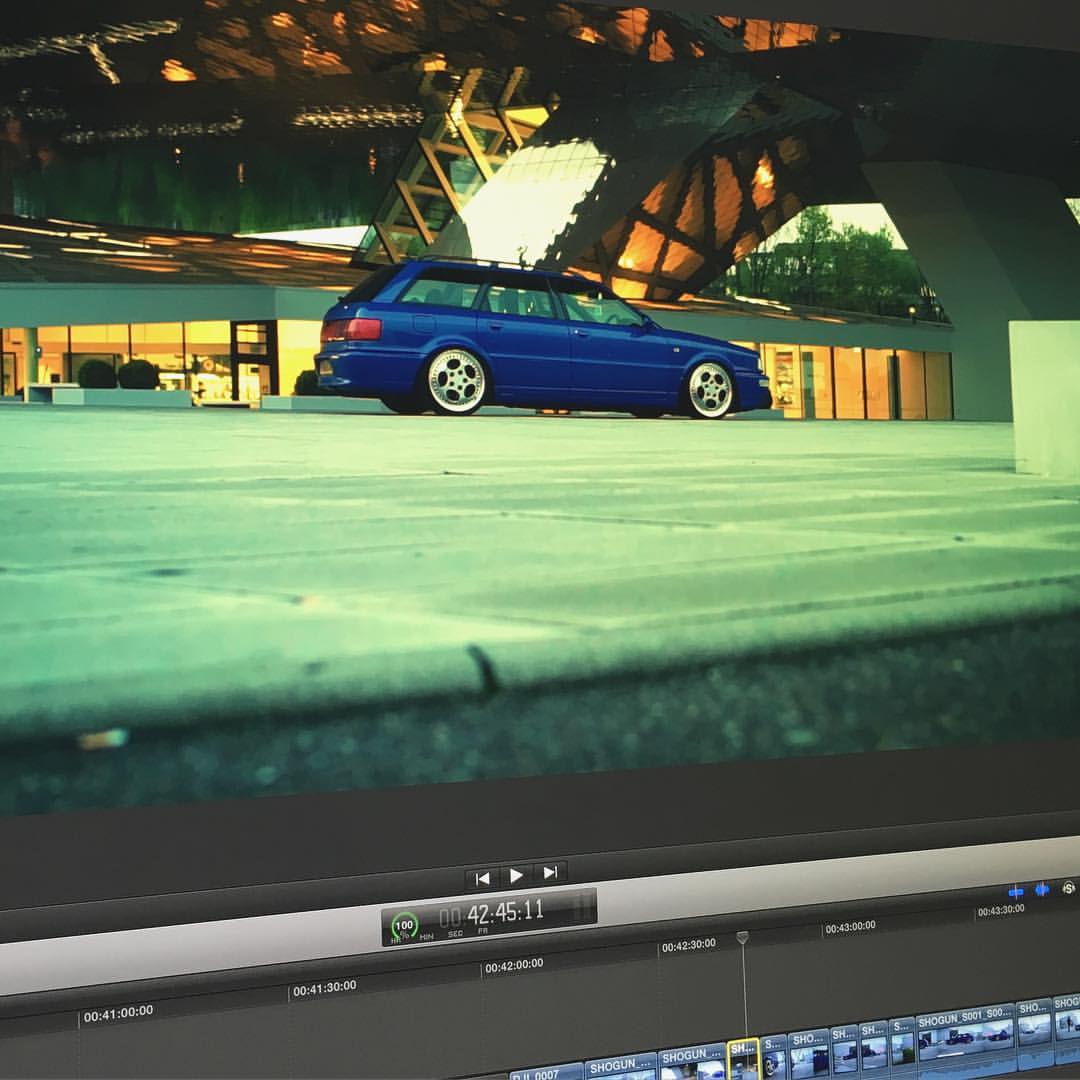
Task: Play the video in the viewer
Action: click(x=516, y=875)
